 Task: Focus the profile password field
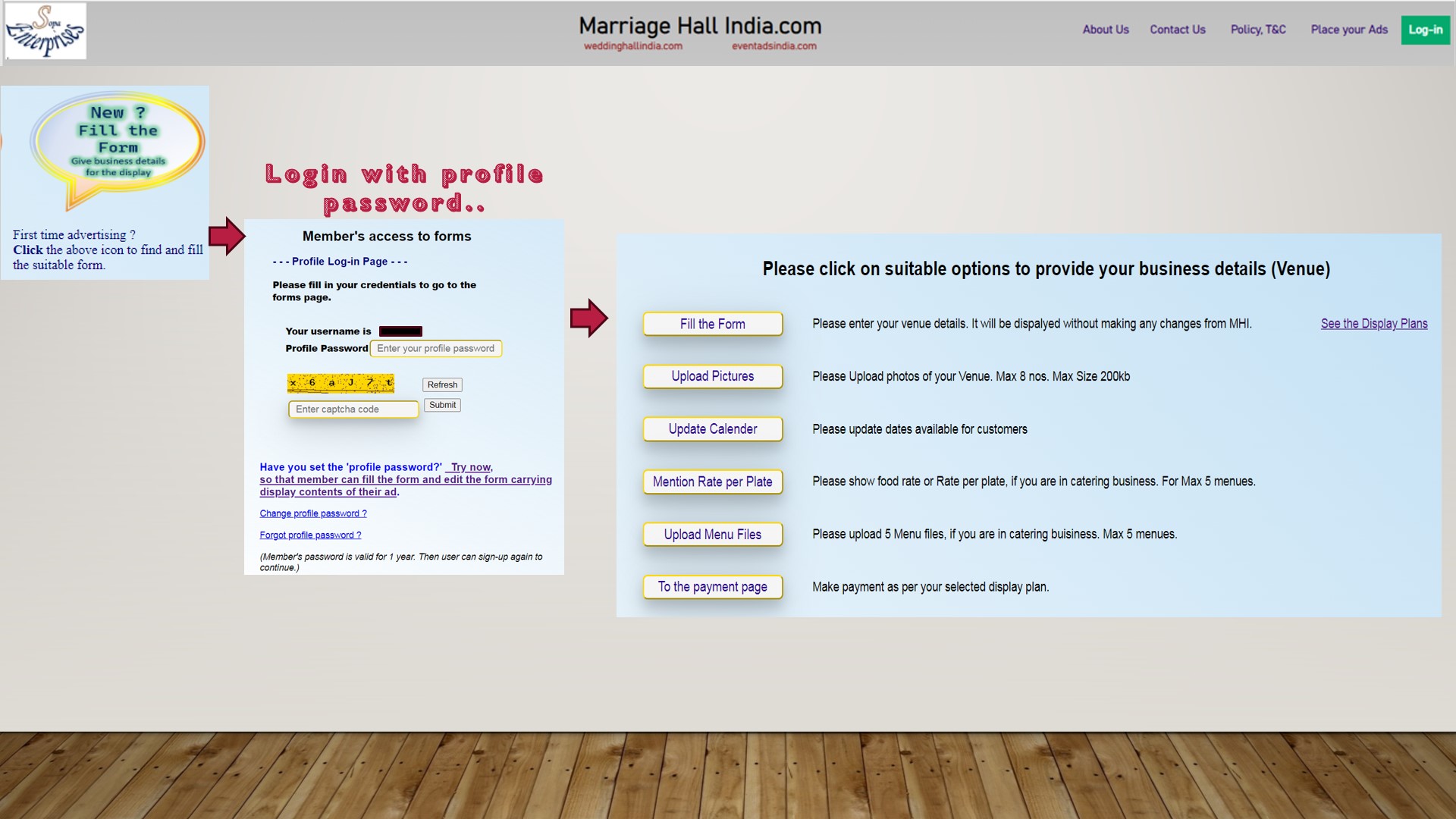pyautogui.click(x=436, y=348)
